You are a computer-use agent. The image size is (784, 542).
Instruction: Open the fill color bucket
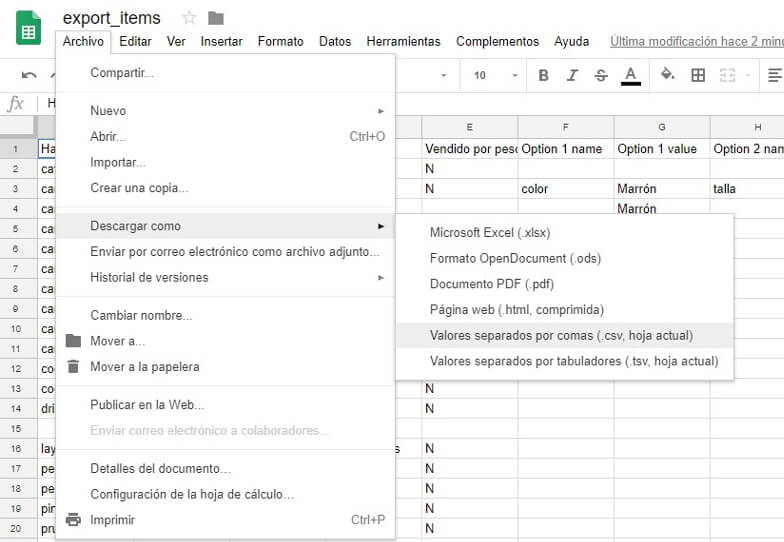click(668, 74)
